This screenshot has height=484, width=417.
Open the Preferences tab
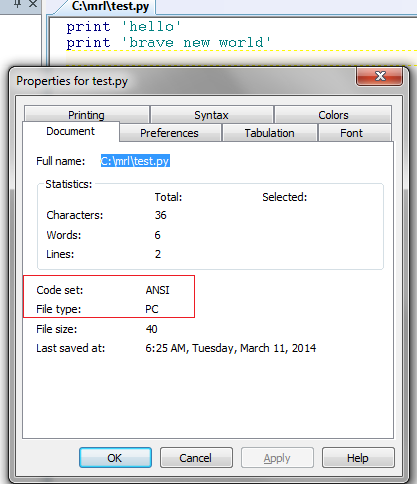[169, 133]
